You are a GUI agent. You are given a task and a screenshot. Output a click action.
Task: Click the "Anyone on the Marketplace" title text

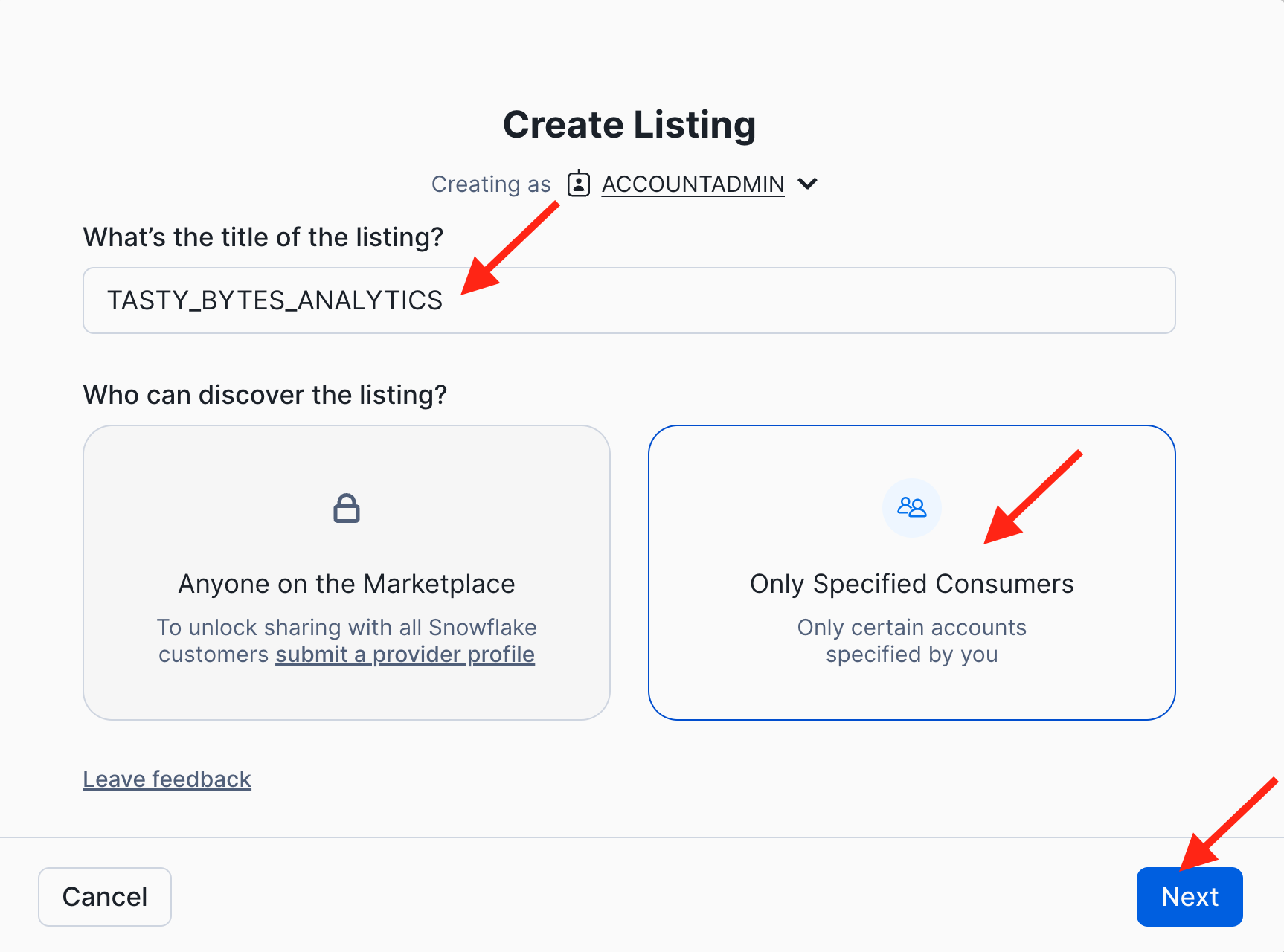point(347,584)
